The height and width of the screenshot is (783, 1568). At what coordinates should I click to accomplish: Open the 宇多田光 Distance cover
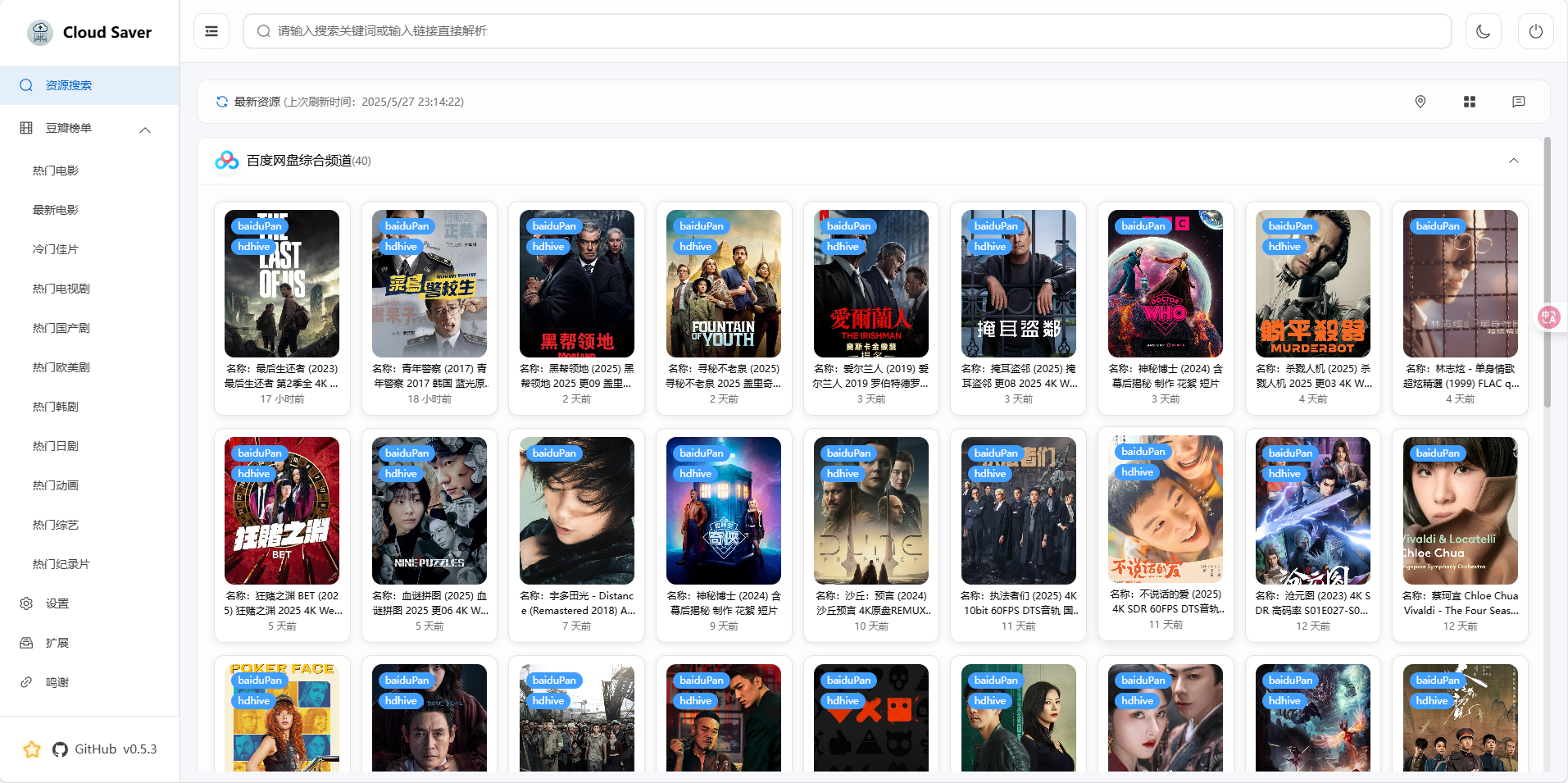(577, 511)
